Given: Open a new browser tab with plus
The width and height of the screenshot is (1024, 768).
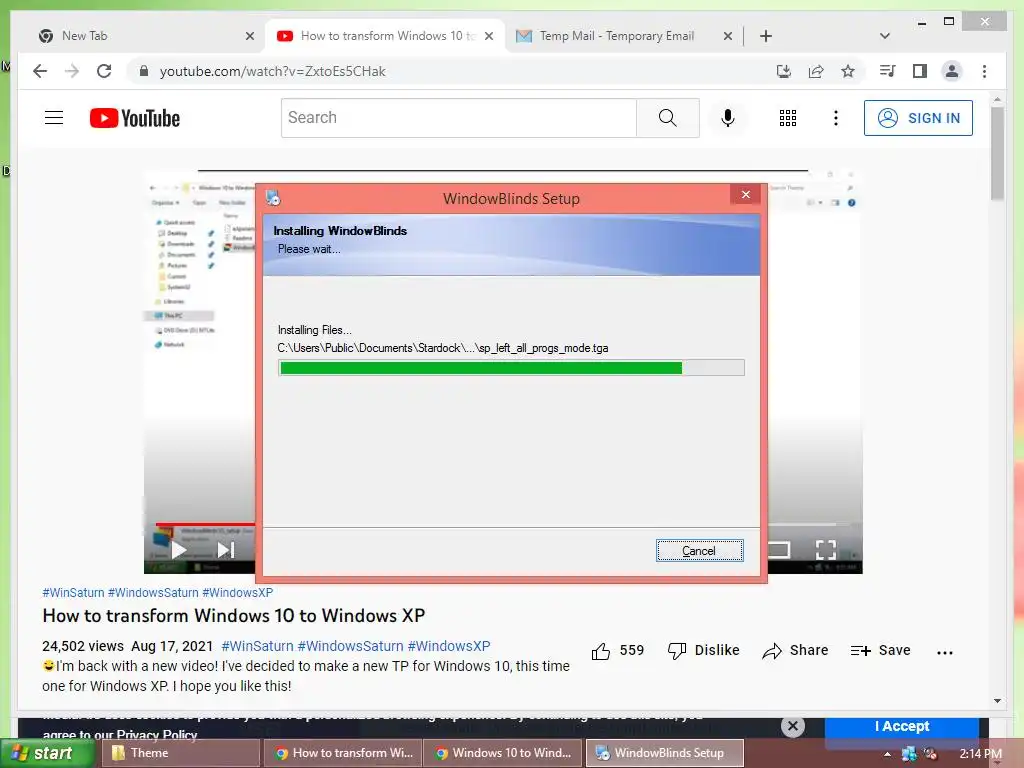Looking at the screenshot, I should coord(766,36).
